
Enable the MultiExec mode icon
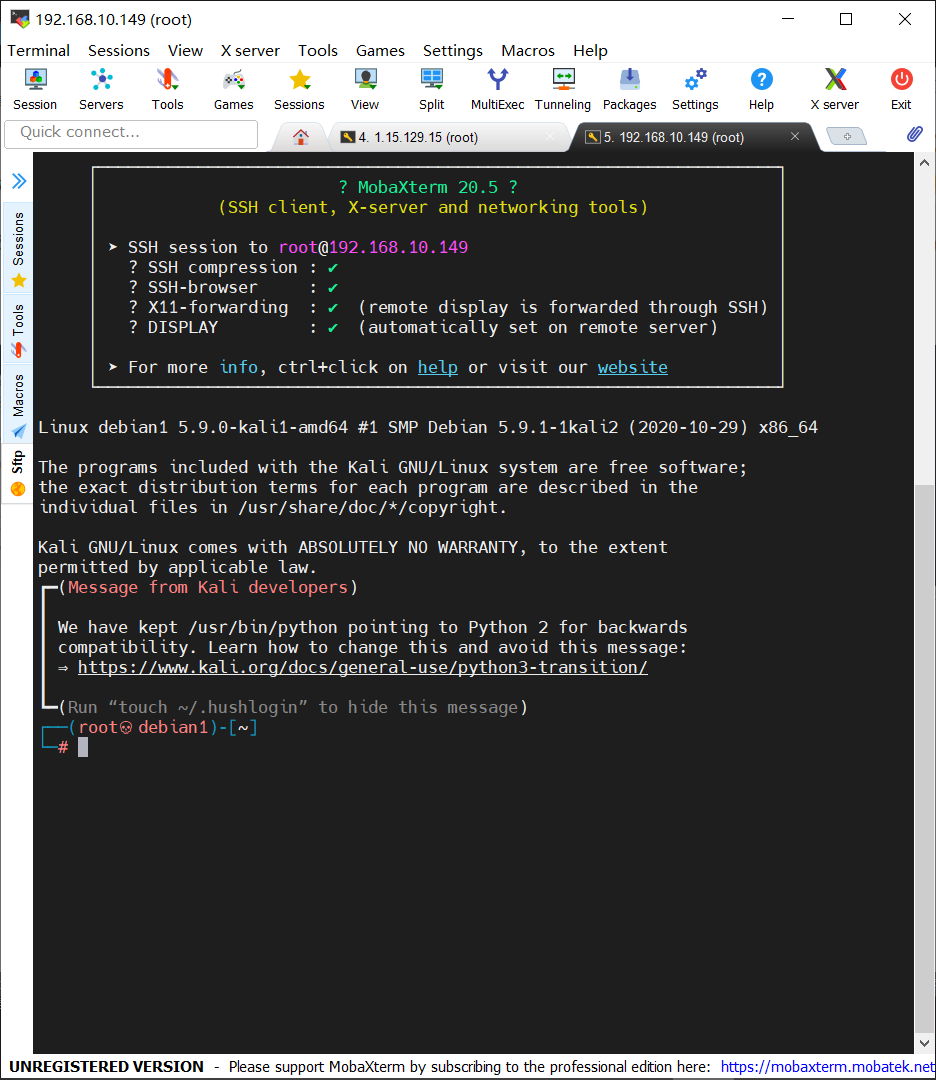coord(497,90)
